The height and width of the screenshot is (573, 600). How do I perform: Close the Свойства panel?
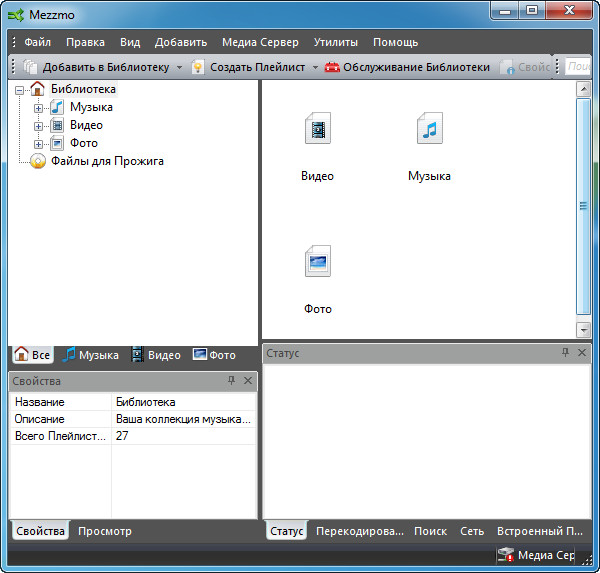pyautogui.click(x=248, y=381)
